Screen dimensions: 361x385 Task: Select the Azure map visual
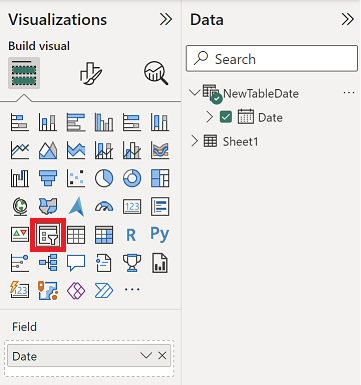point(76,206)
